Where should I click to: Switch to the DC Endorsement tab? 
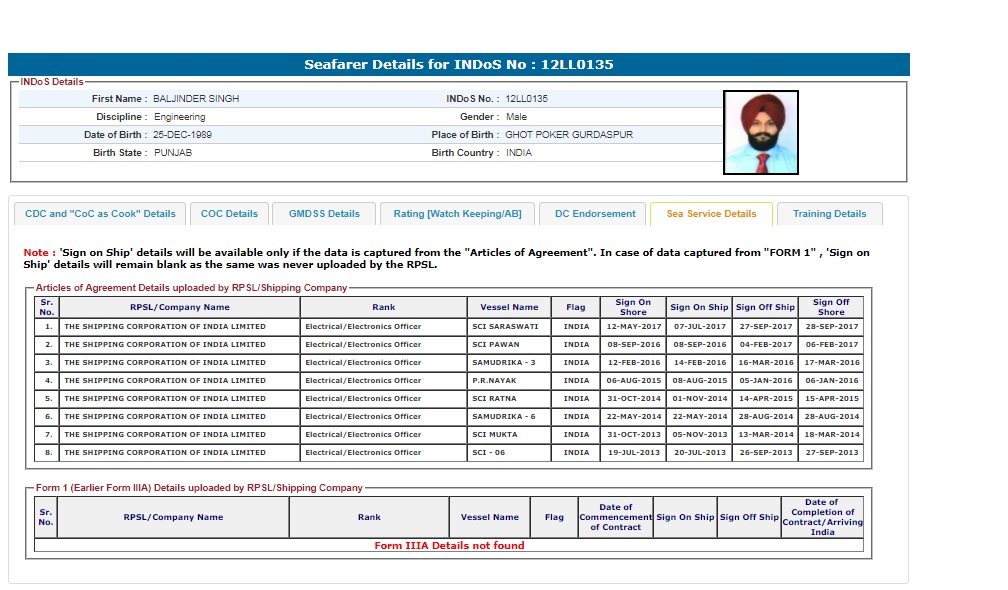(x=595, y=214)
